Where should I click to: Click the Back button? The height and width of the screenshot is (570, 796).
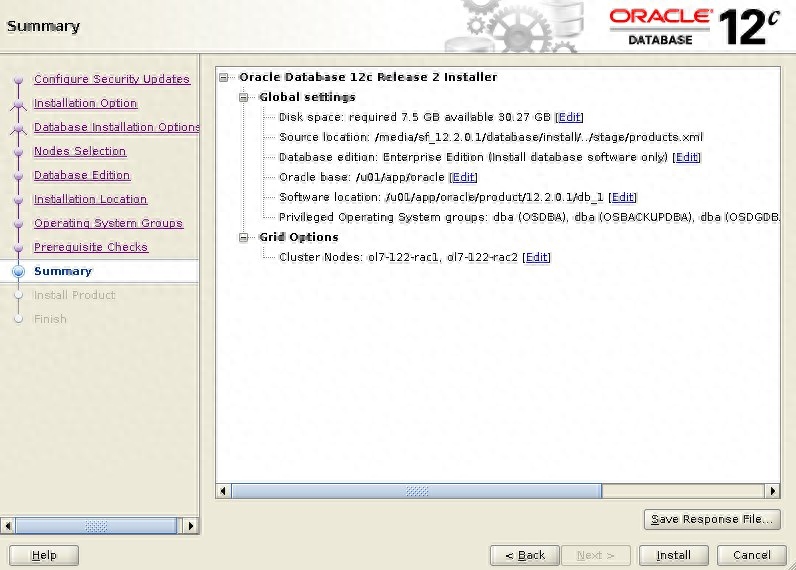(525, 555)
